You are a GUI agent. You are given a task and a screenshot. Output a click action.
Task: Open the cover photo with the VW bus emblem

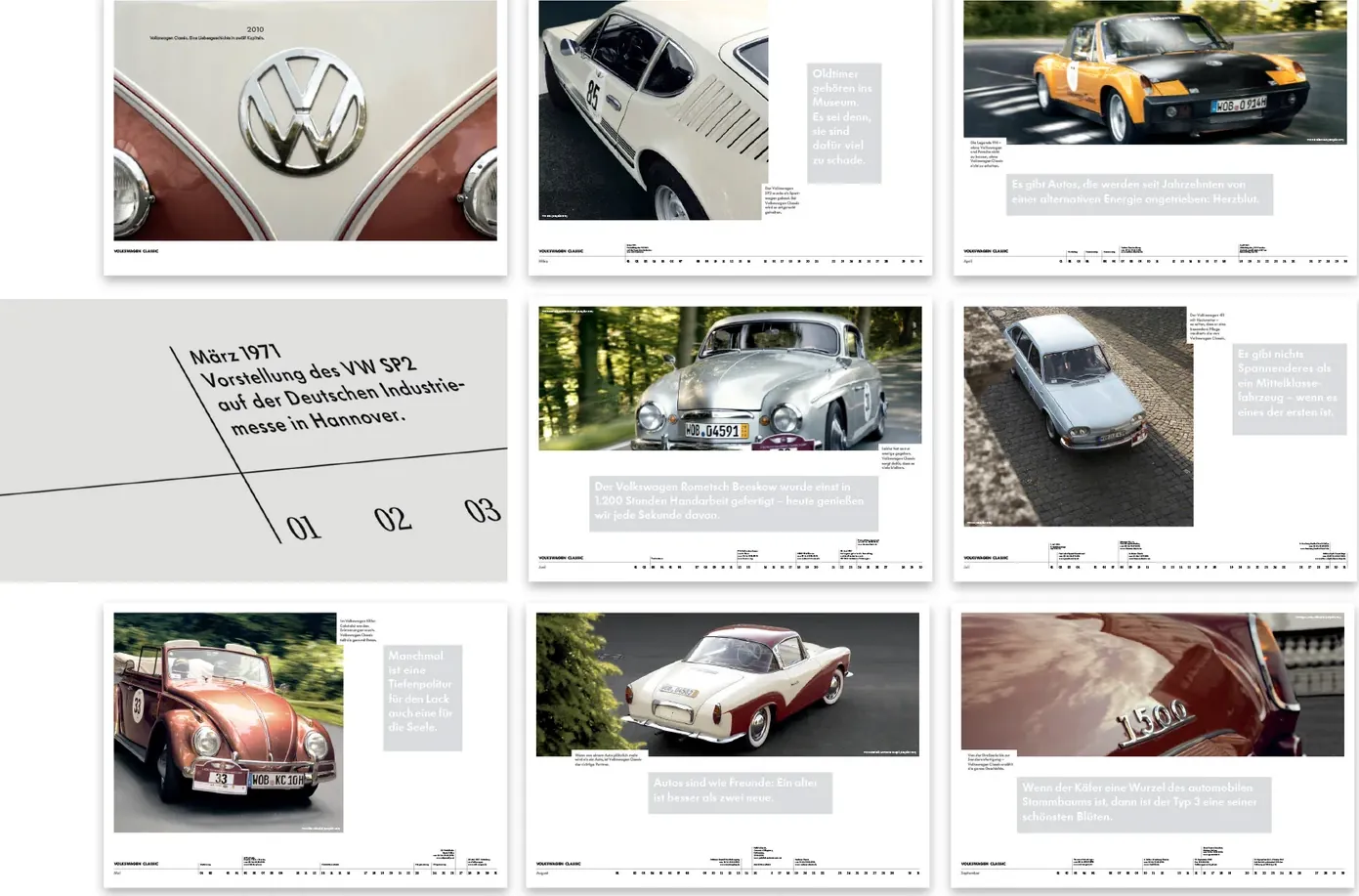305,120
